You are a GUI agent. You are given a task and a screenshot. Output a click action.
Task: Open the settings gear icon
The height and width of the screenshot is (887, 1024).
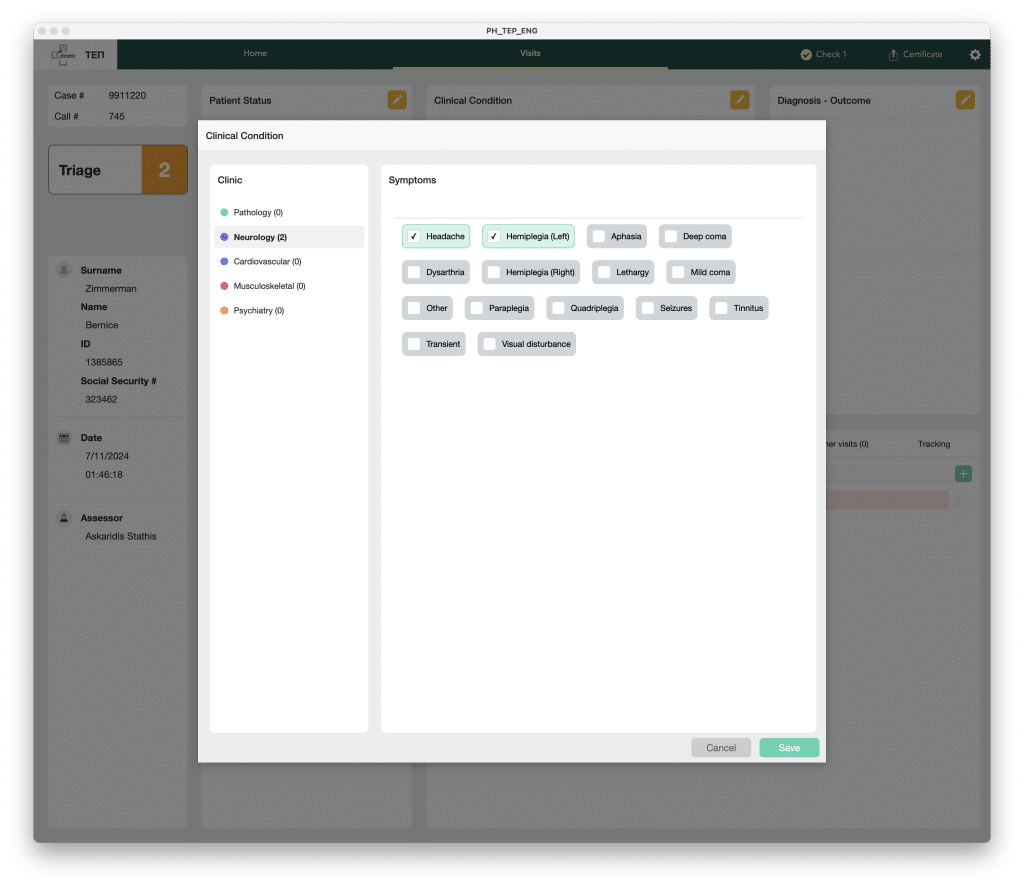[975, 55]
